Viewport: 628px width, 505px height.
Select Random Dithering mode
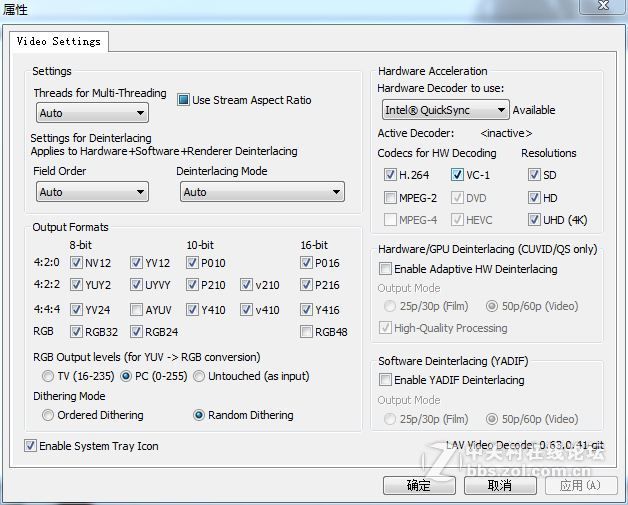coord(199,415)
